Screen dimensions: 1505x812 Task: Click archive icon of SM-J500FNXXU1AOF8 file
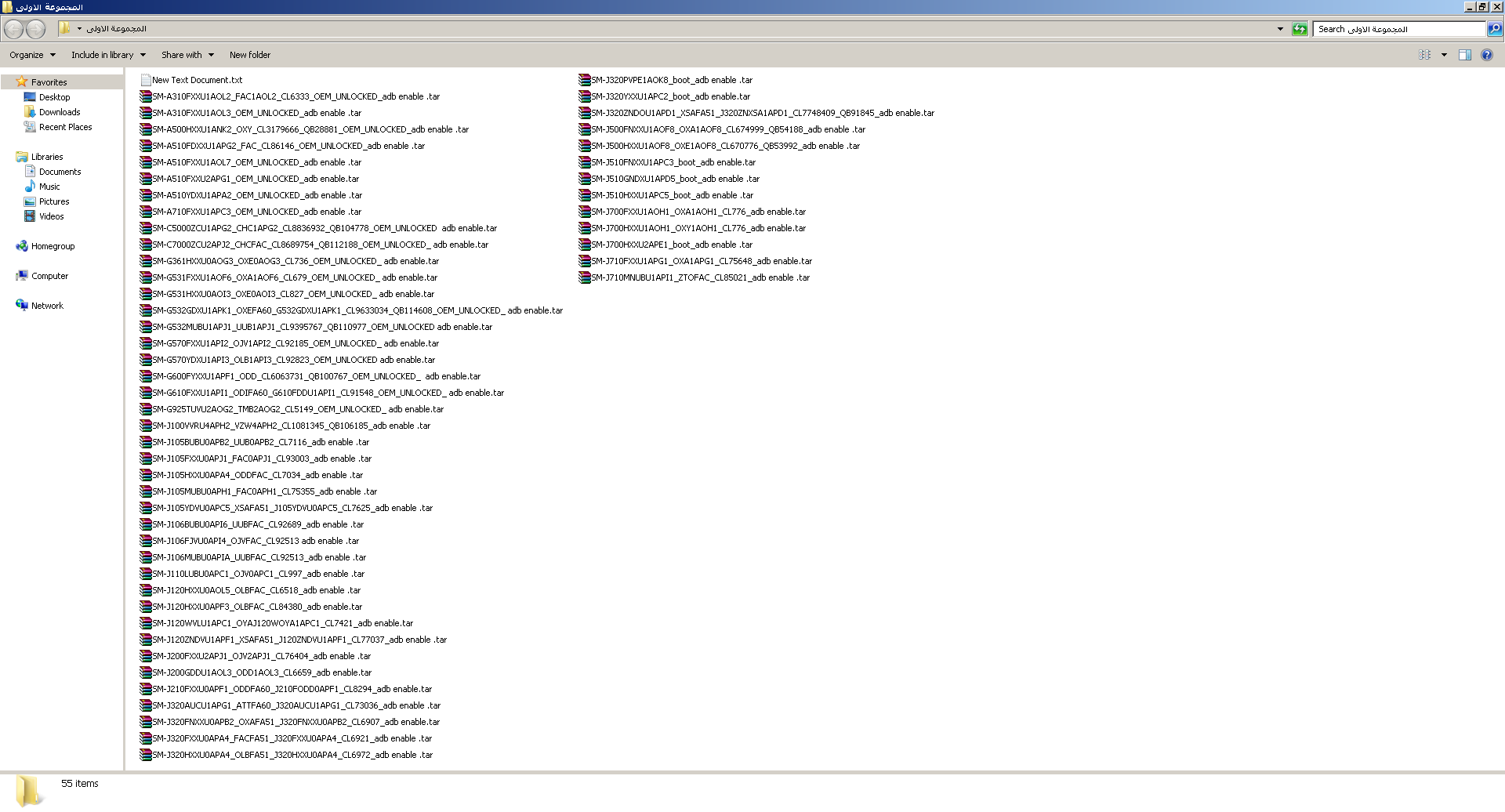[x=585, y=129]
